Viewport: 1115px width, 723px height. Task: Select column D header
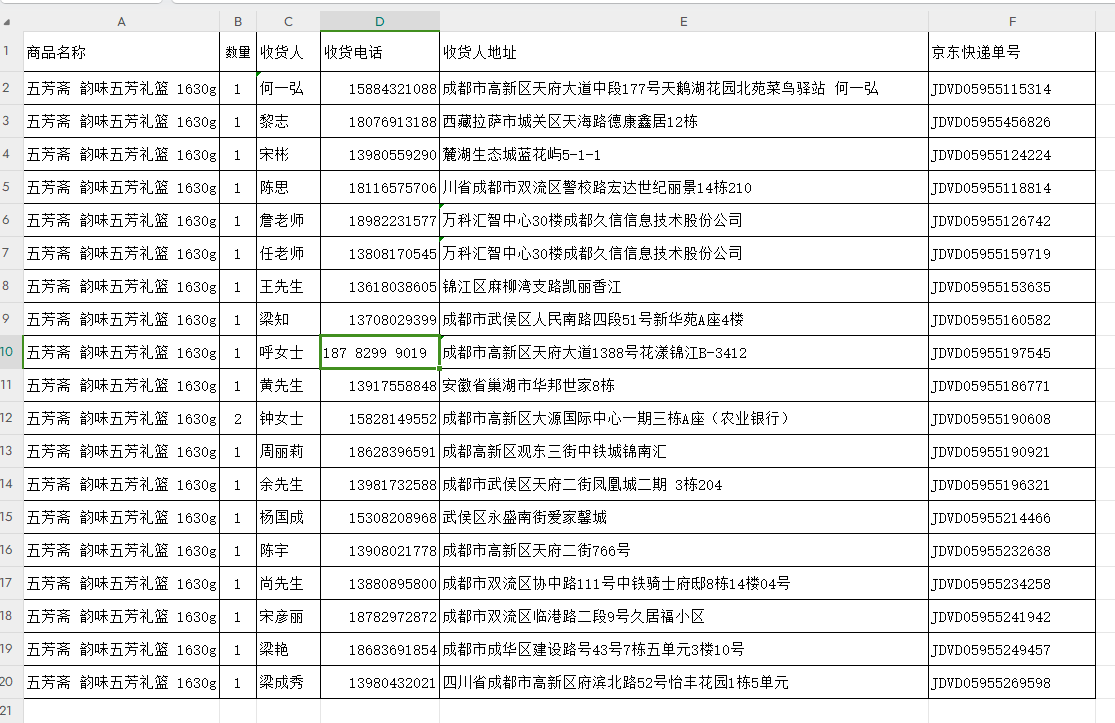point(380,21)
